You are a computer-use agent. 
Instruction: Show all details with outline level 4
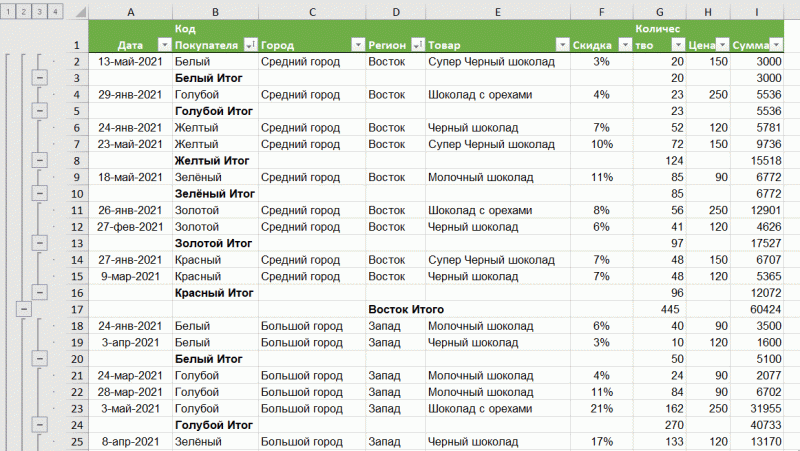[54, 11]
